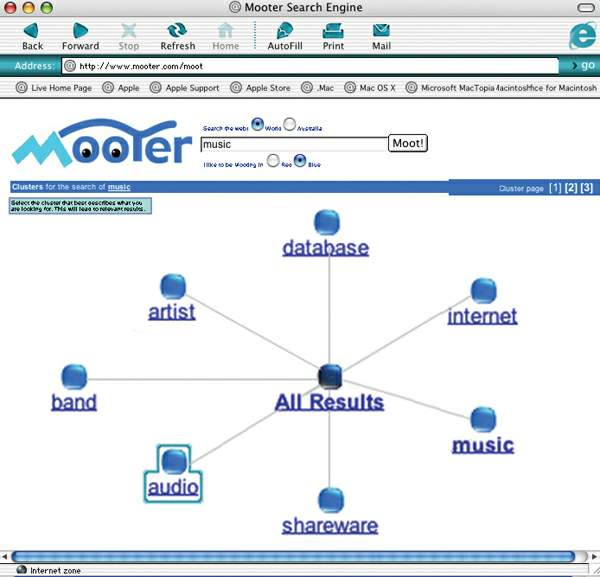
Task: Open the database cluster link
Action: pos(326,248)
